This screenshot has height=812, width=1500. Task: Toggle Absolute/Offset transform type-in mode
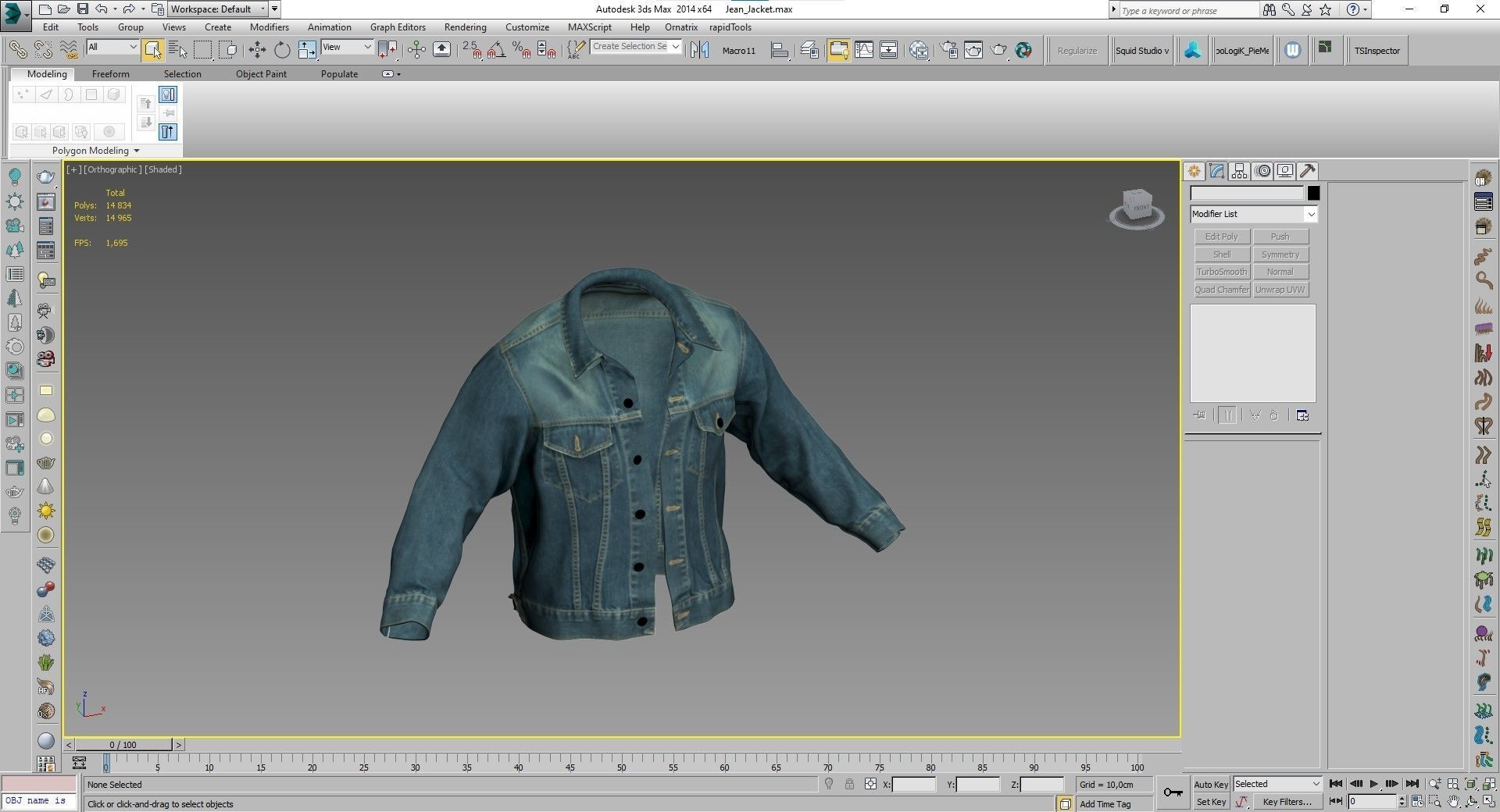coord(870,784)
